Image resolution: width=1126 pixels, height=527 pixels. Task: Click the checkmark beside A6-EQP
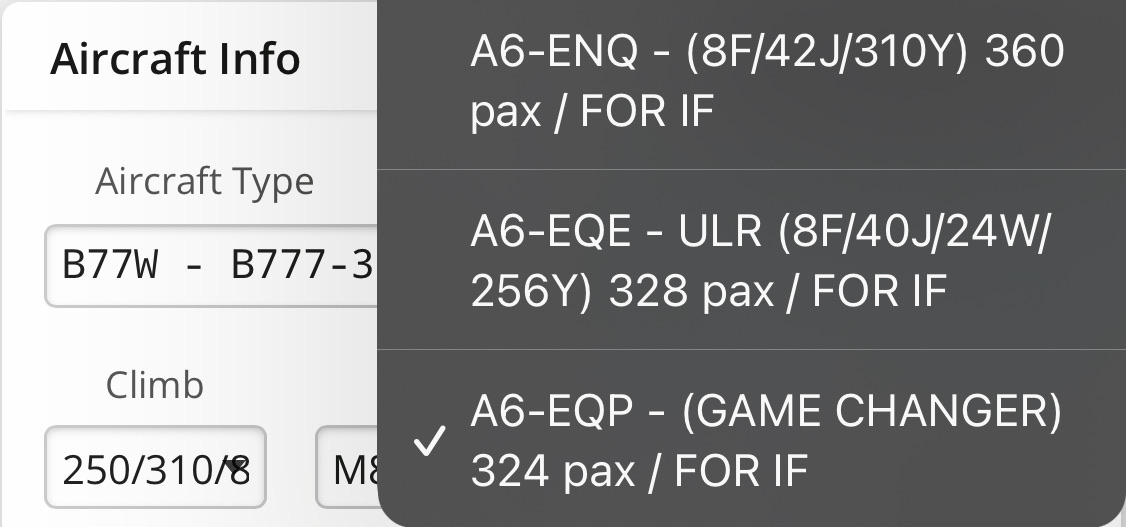click(x=427, y=441)
